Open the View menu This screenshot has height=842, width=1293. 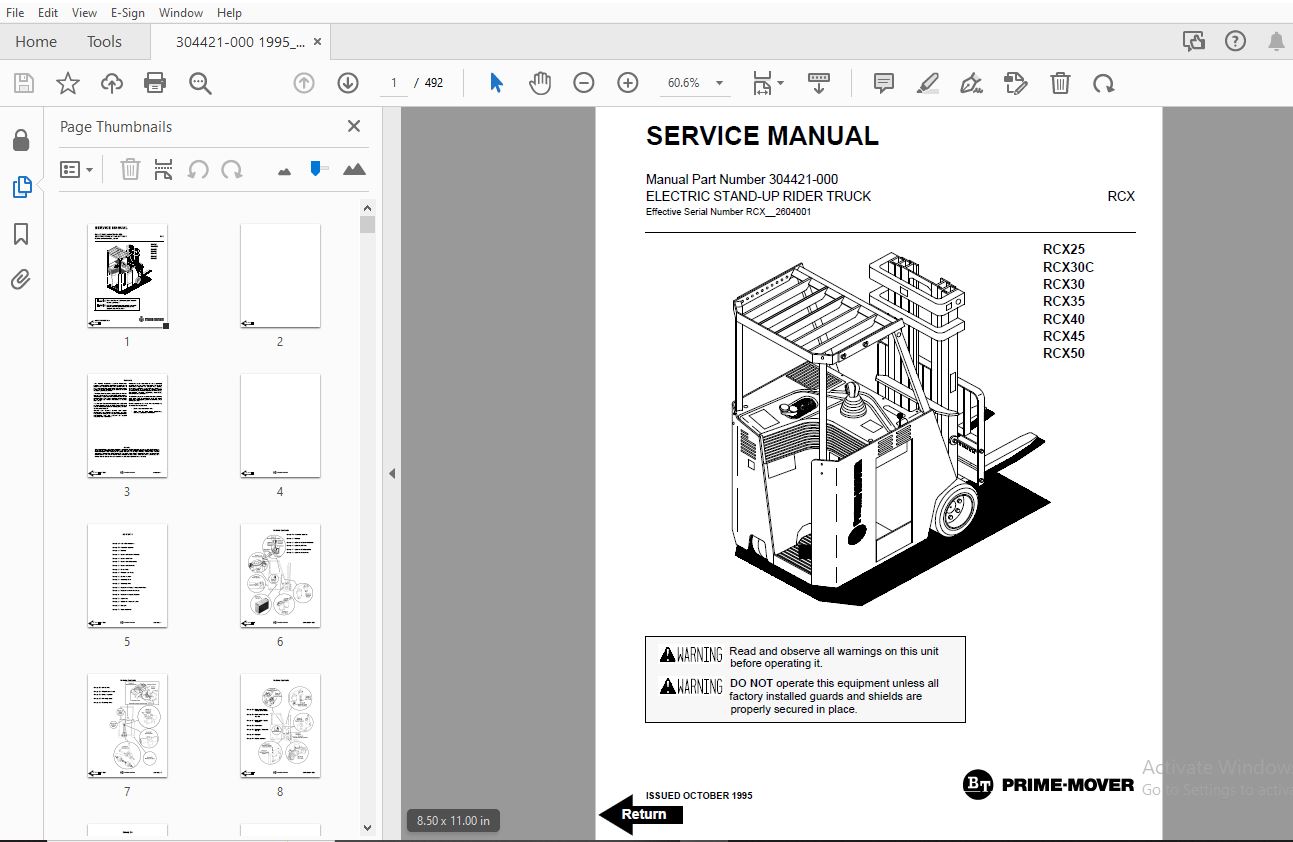pos(85,13)
